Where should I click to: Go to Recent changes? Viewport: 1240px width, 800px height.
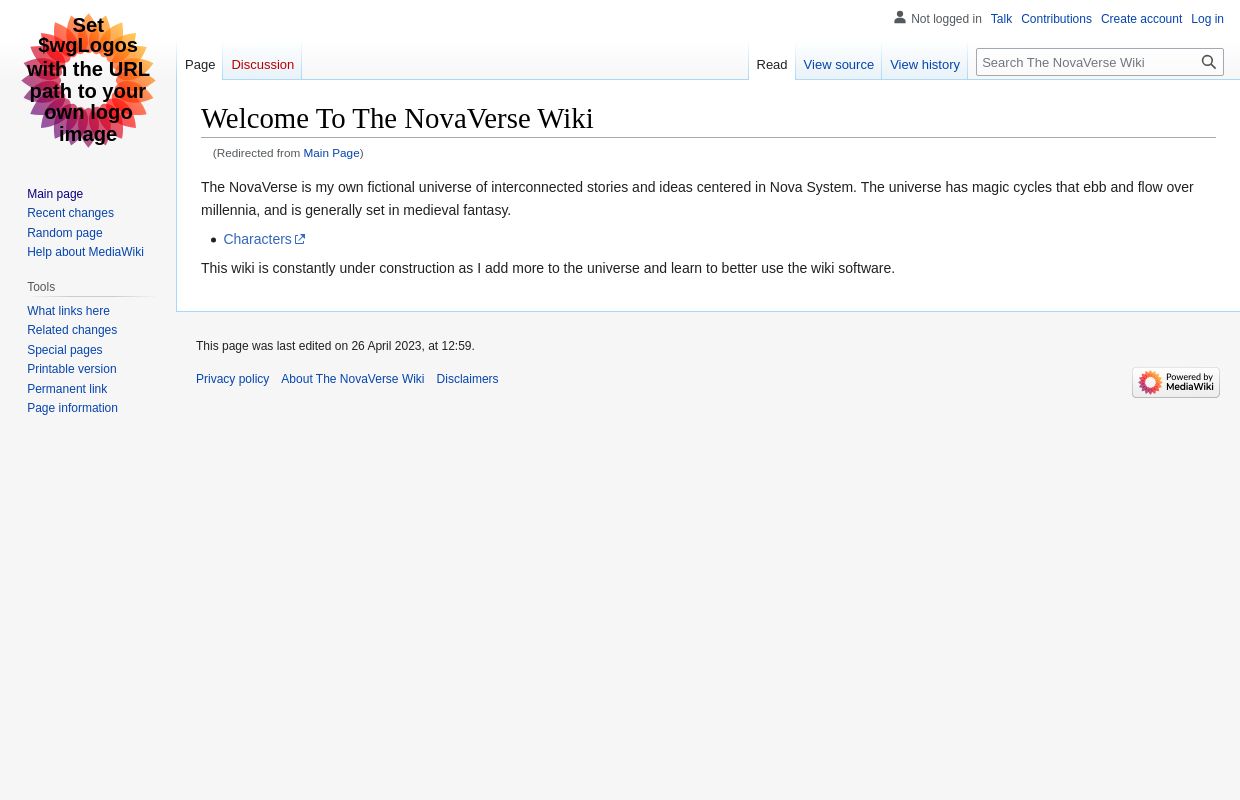[70, 213]
